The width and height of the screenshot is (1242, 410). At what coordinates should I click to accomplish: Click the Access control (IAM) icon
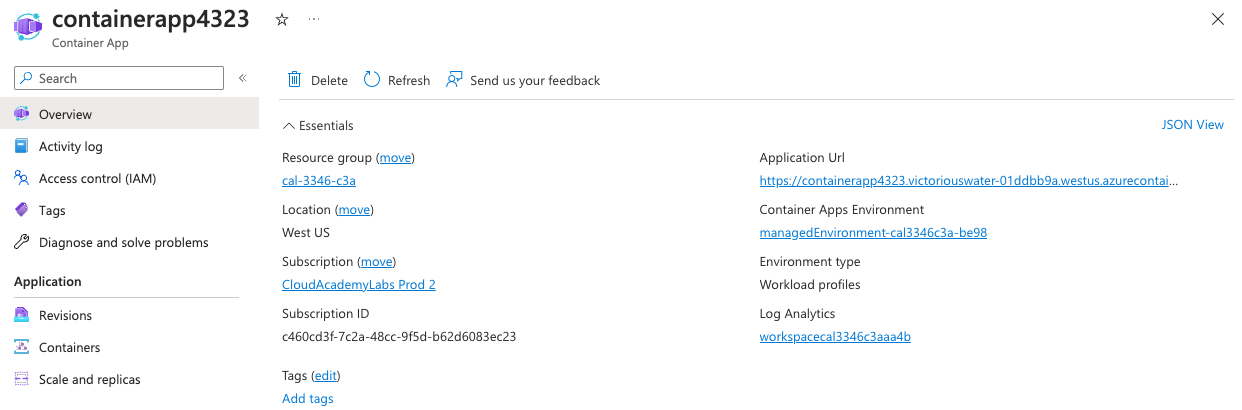click(21, 179)
